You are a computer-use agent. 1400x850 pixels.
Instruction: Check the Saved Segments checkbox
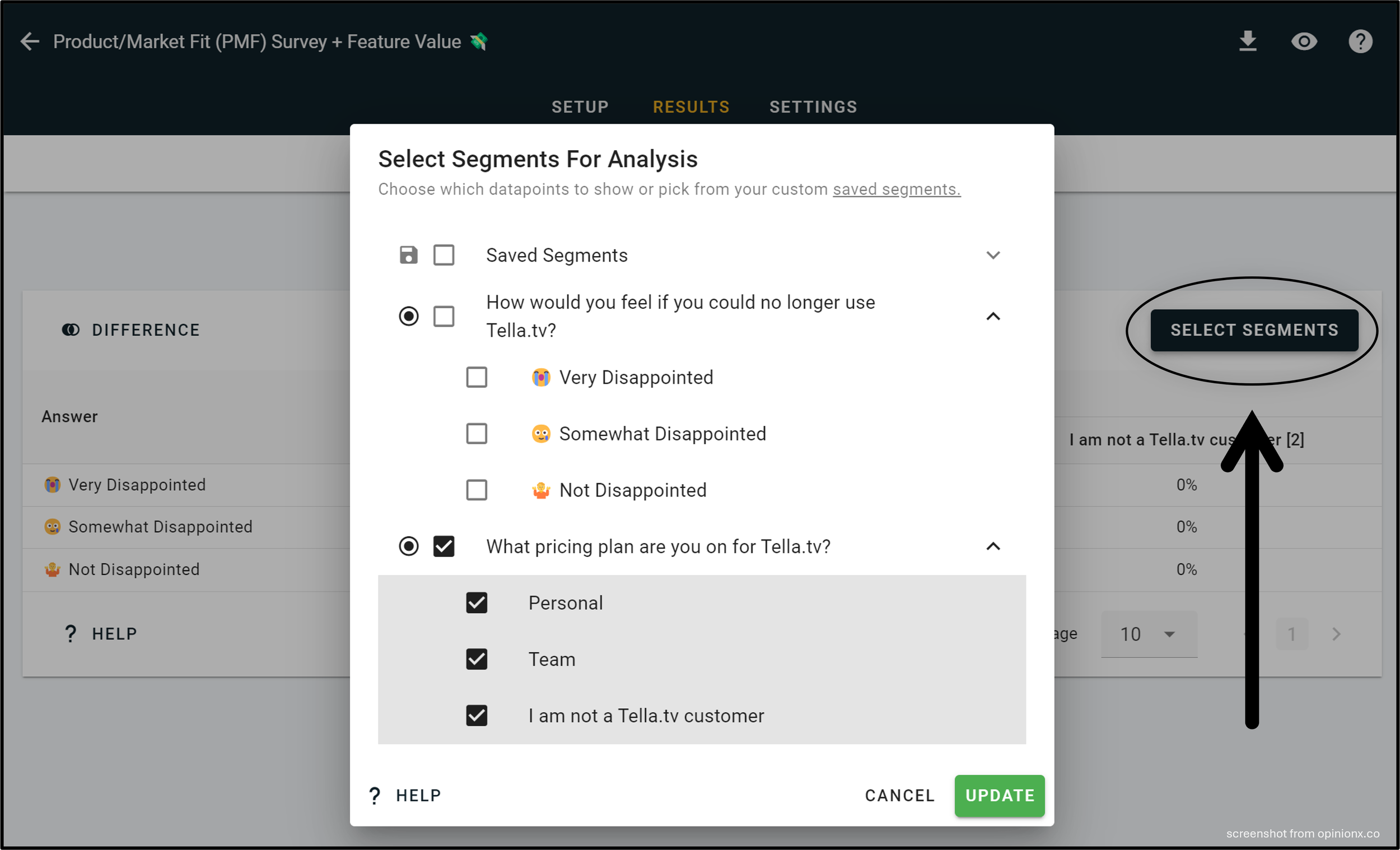[444, 256]
